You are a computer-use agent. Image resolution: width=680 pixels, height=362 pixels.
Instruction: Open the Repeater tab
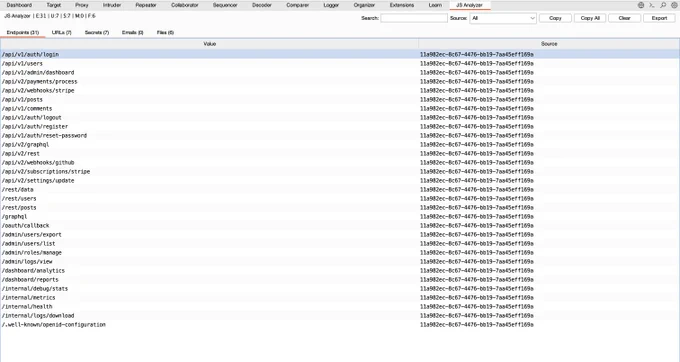[146, 5]
